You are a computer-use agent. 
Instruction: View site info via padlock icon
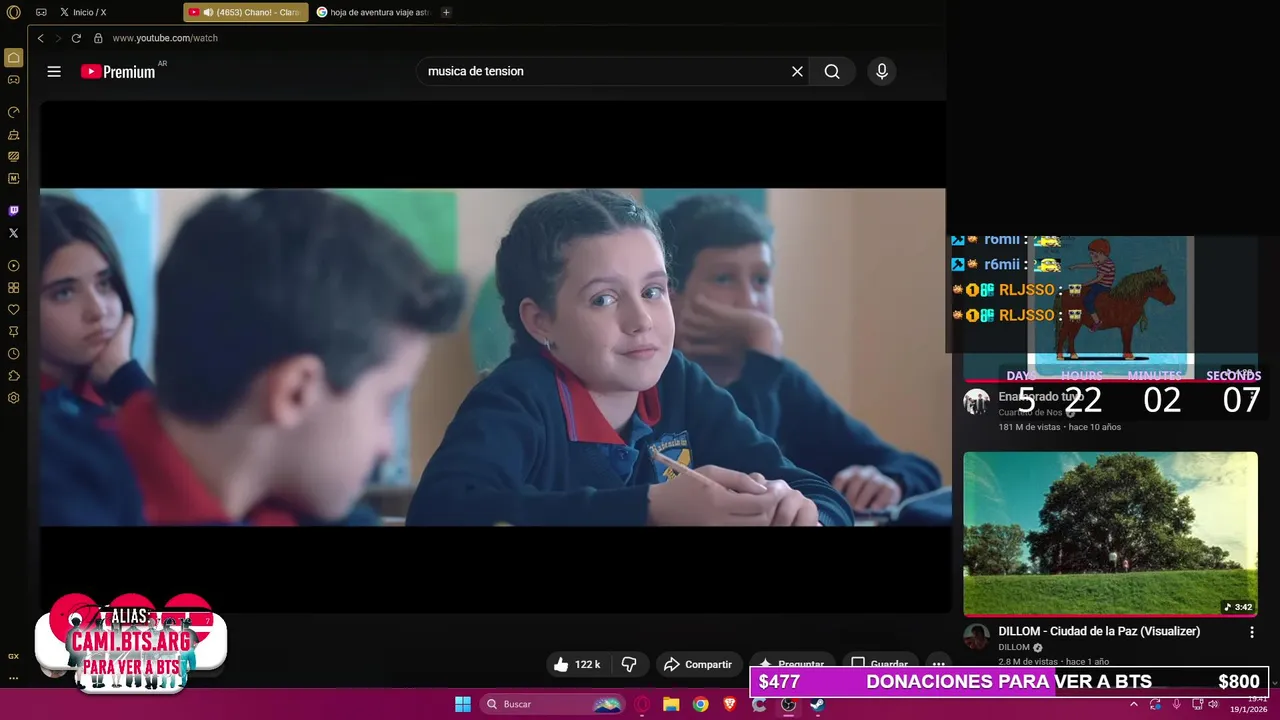point(98,38)
